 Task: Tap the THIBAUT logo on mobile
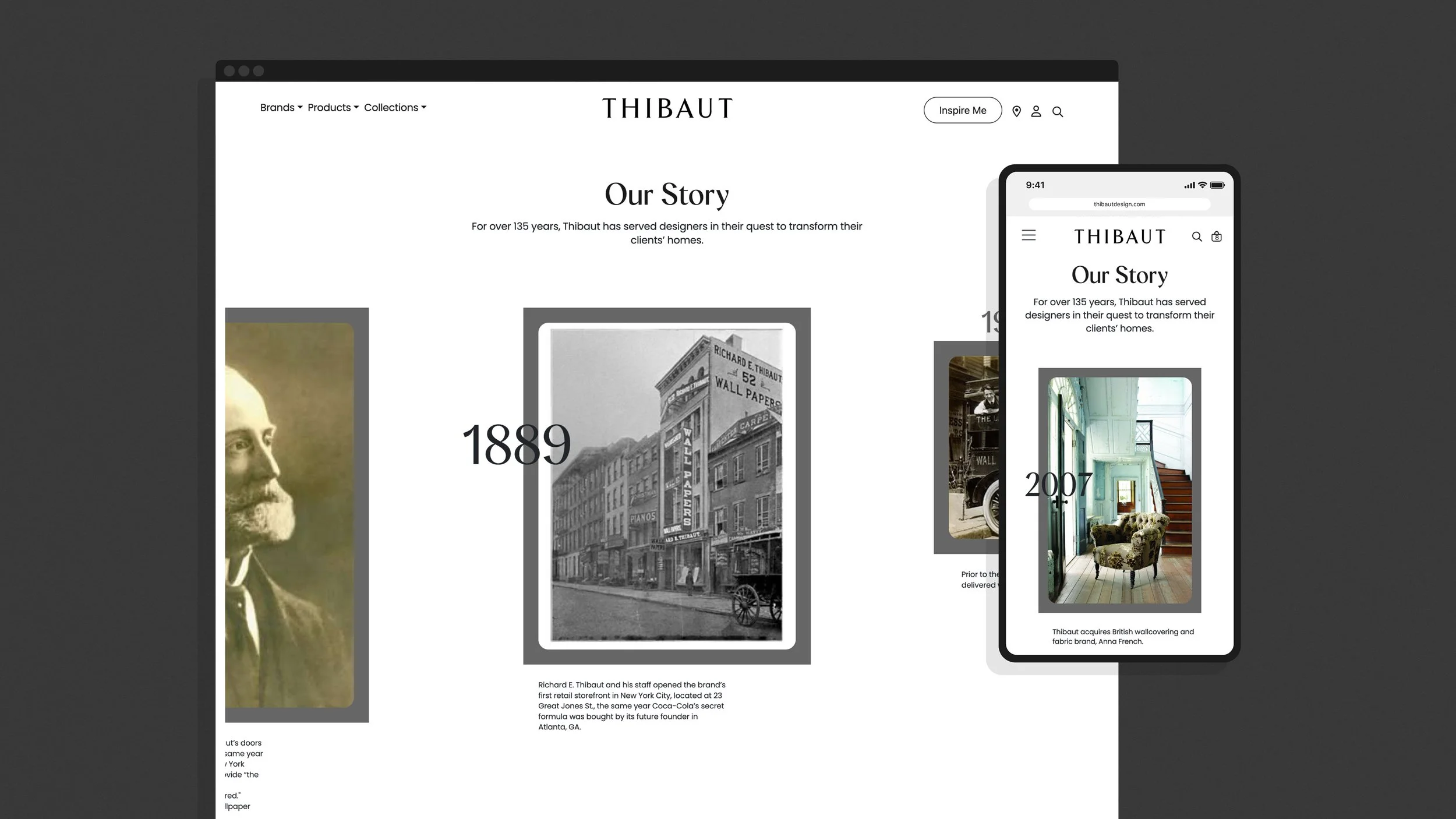(x=1119, y=236)
